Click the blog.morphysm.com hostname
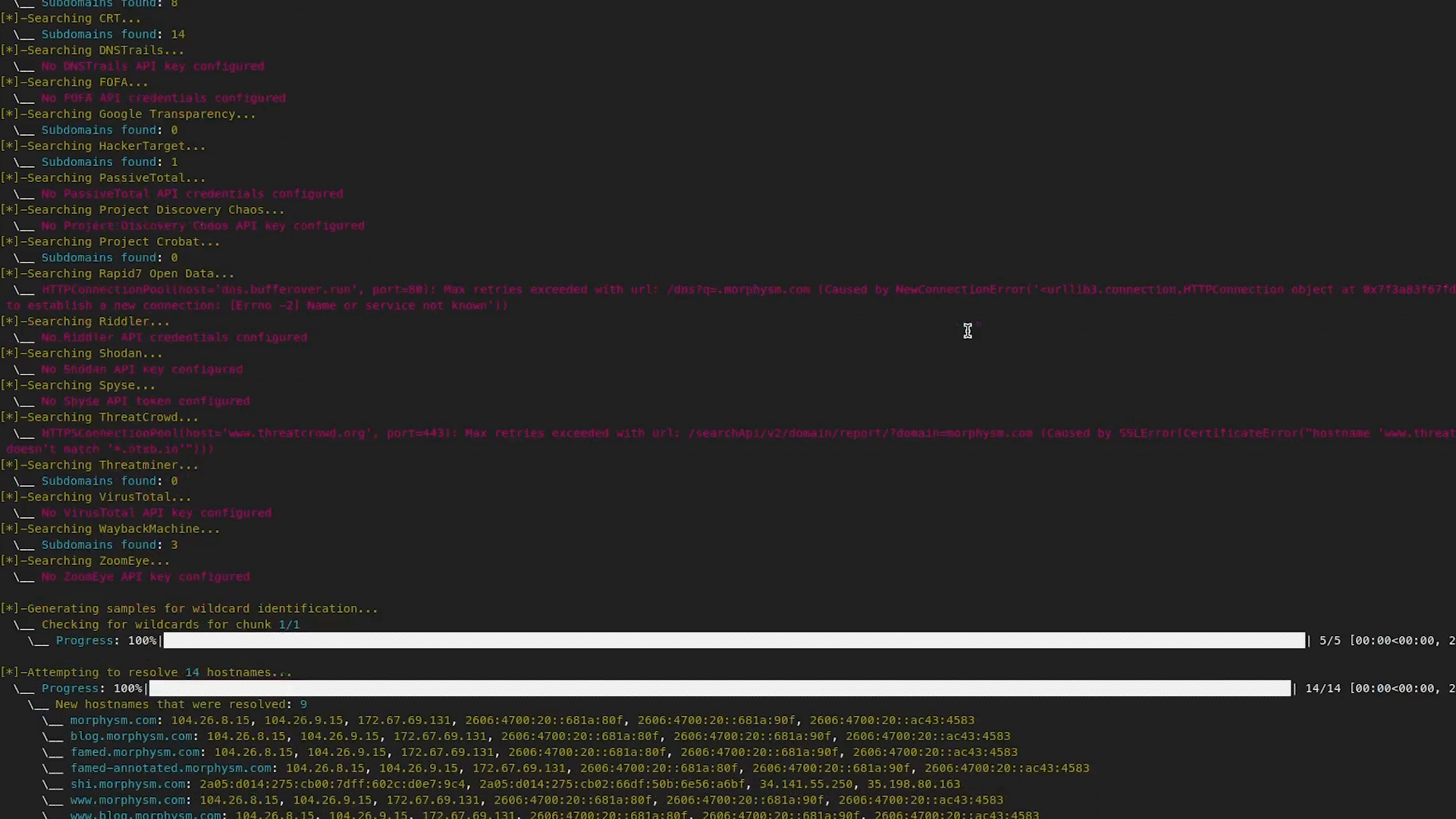 131,736
